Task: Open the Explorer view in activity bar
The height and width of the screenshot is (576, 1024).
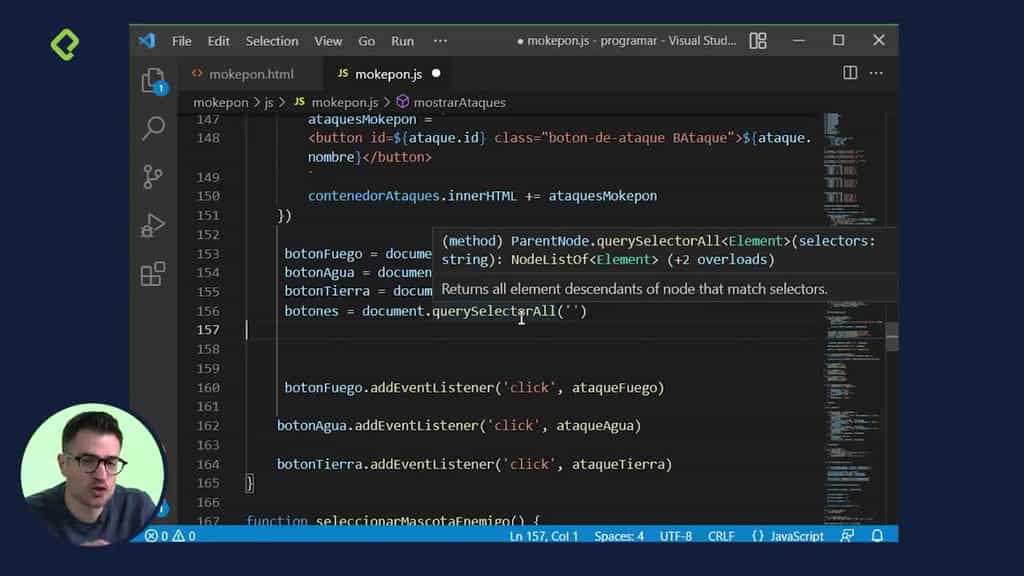Action: [x=154, y=79]
